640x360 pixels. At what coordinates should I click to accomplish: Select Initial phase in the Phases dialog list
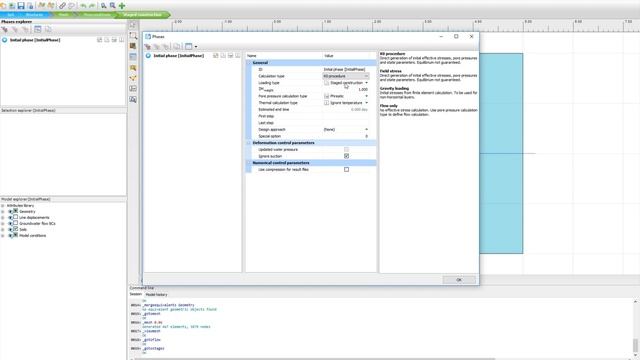(x=179, y=56)
